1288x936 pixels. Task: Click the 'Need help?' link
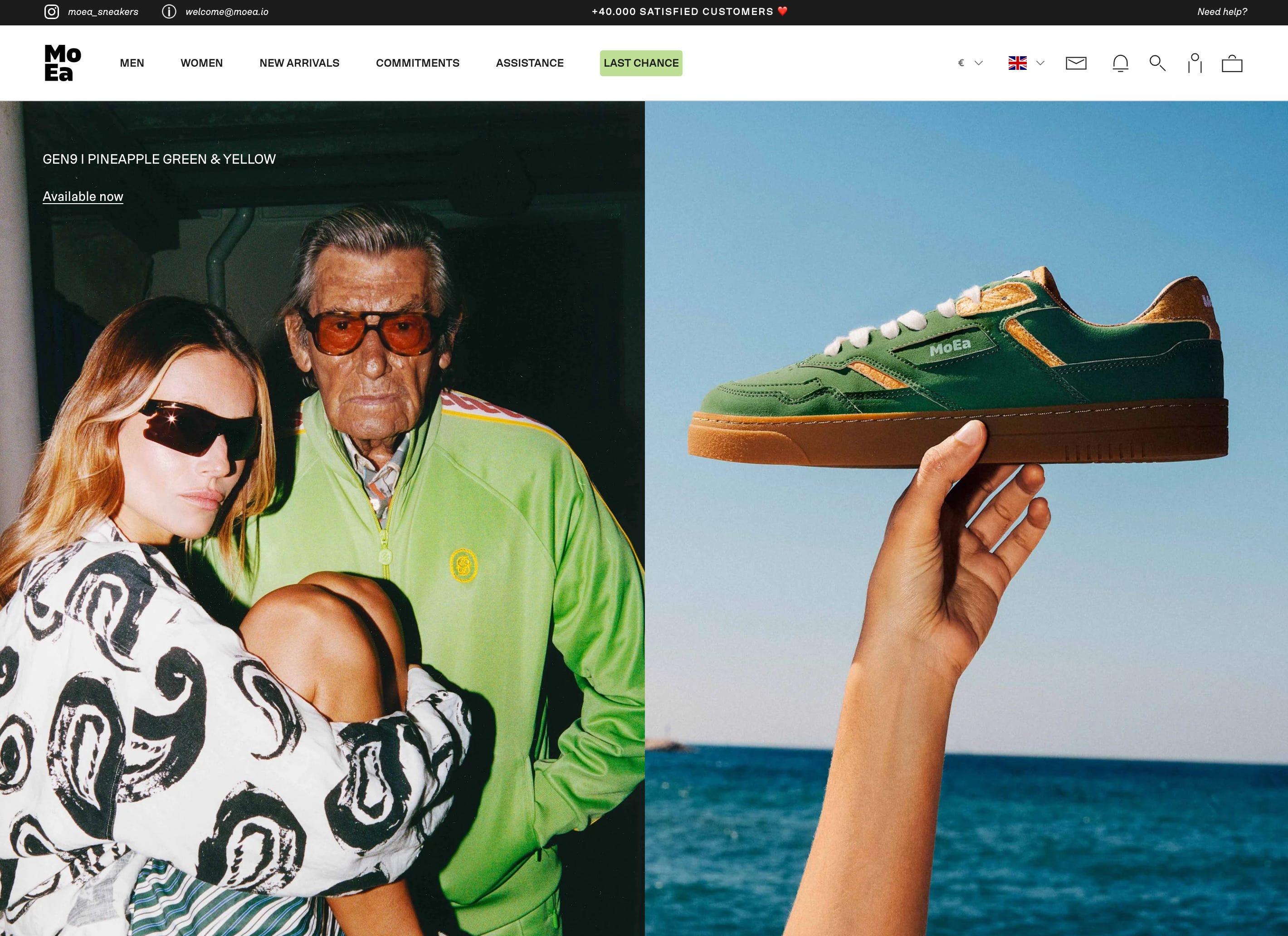pyautogui.click(x=1222, y=12)
